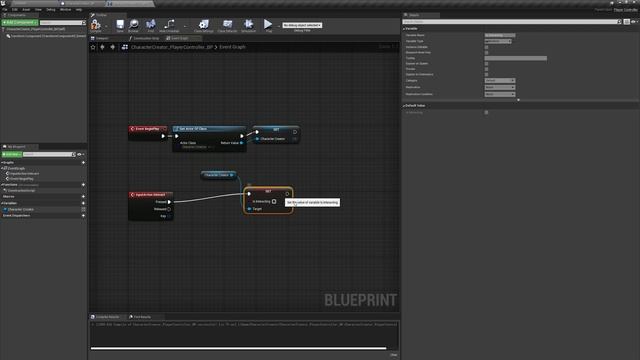Click the Key pin on InputAction Interact
The height and width of the screenshot is (360, 640).
tap(169, 216)
